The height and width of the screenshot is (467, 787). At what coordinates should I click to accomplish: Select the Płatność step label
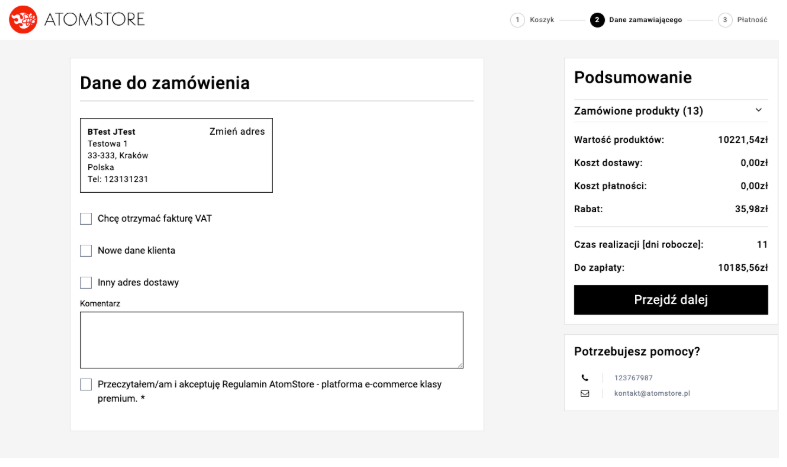click(x=752, y=19)
